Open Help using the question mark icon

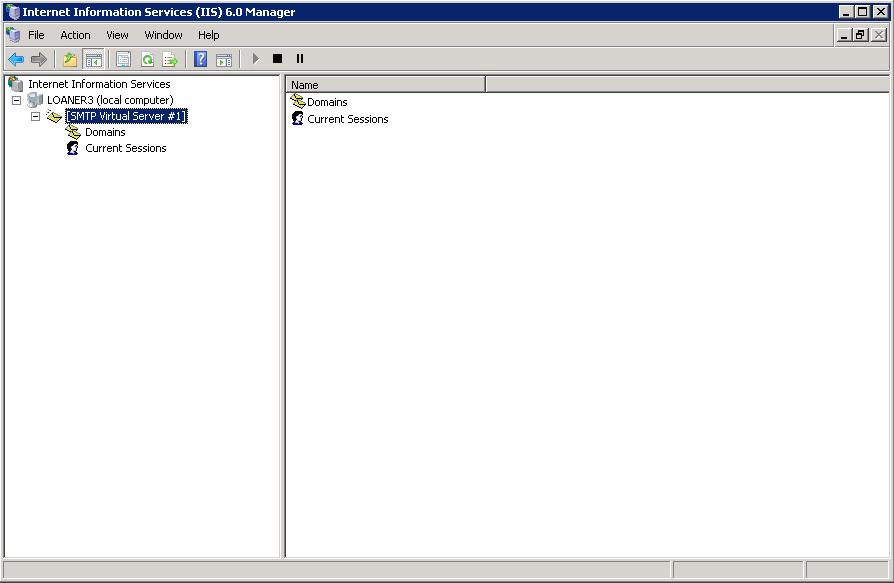[x=199, y=59]
